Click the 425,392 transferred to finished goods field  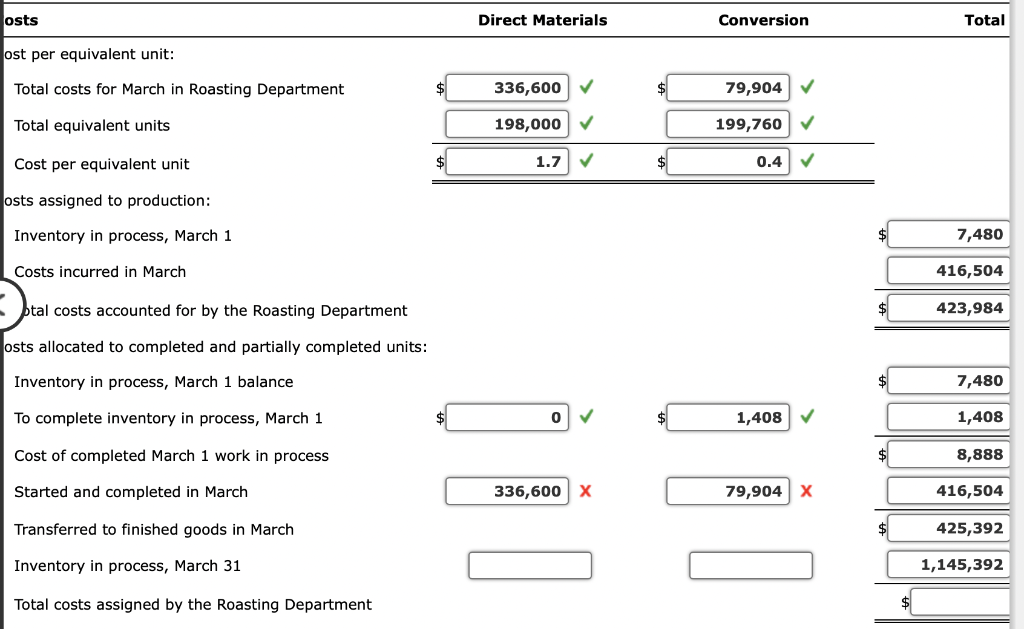click(948, 528)
